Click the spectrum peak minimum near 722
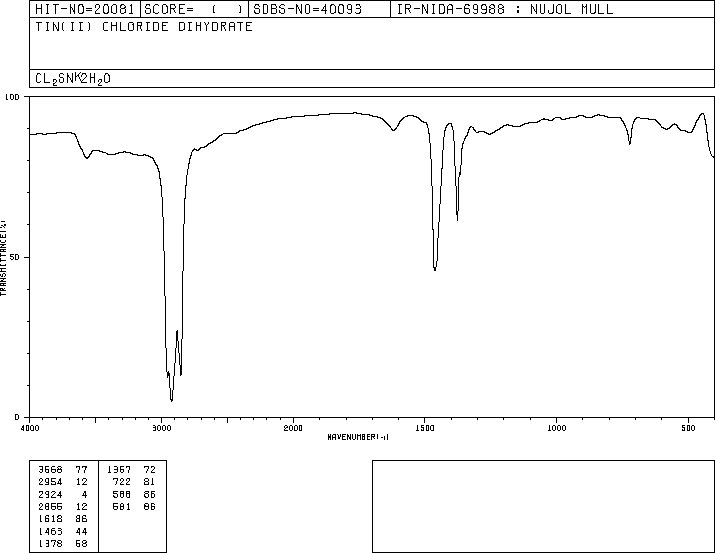Viewport: 715px width, 553px height. [x=630, y=144]
